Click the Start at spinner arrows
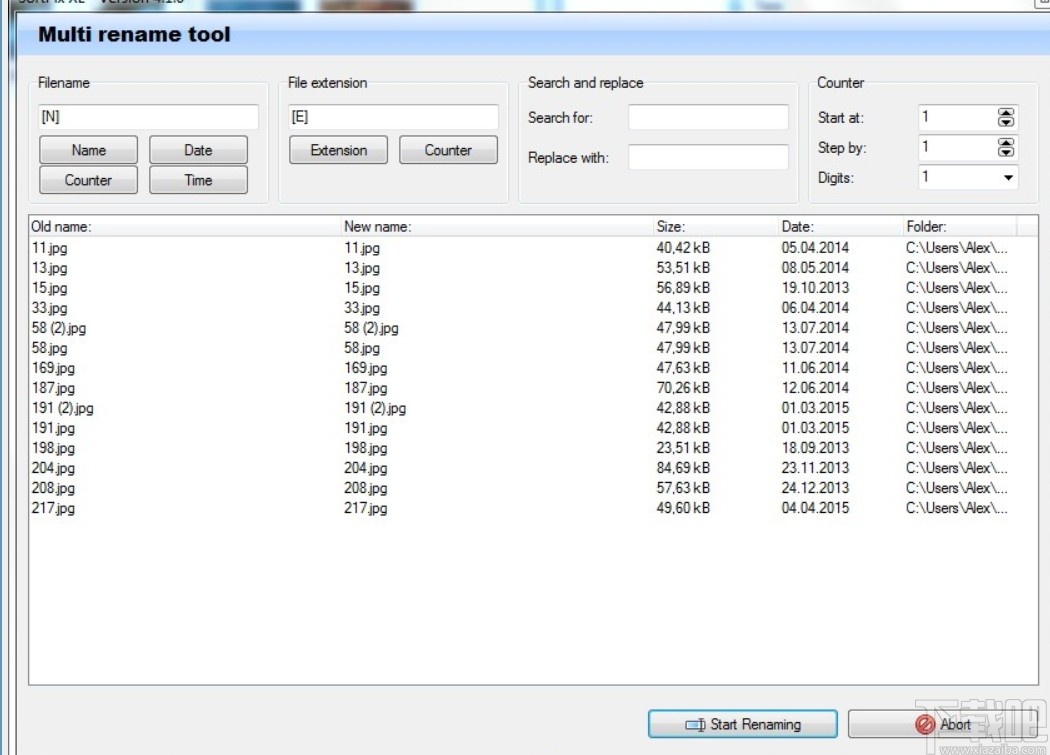 [1006, 117]
